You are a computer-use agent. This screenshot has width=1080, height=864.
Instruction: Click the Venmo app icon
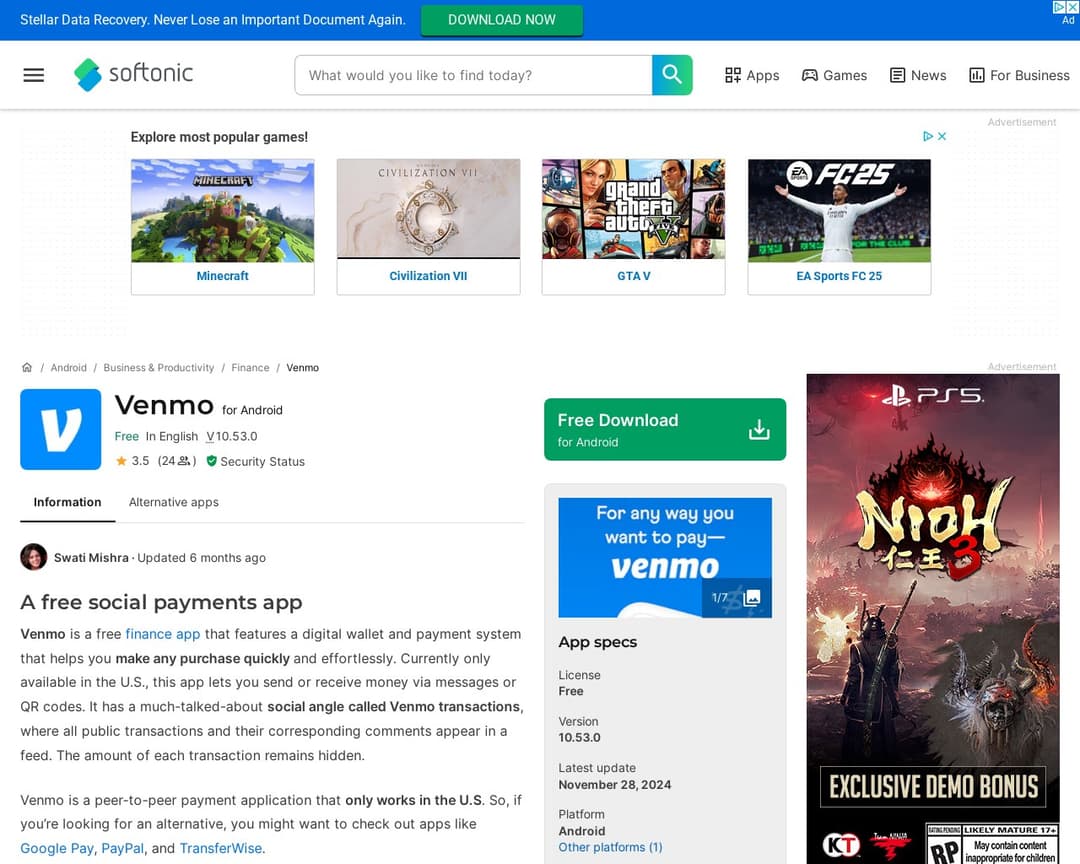pyautogui.click(x=61, y=429)
